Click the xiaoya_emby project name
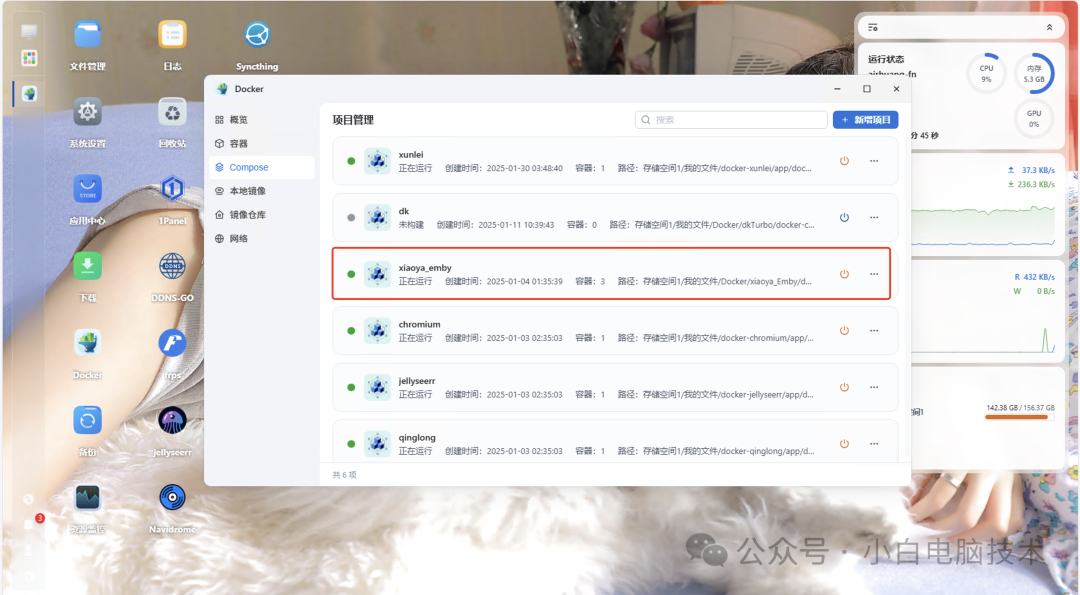 tap(425, 268)
